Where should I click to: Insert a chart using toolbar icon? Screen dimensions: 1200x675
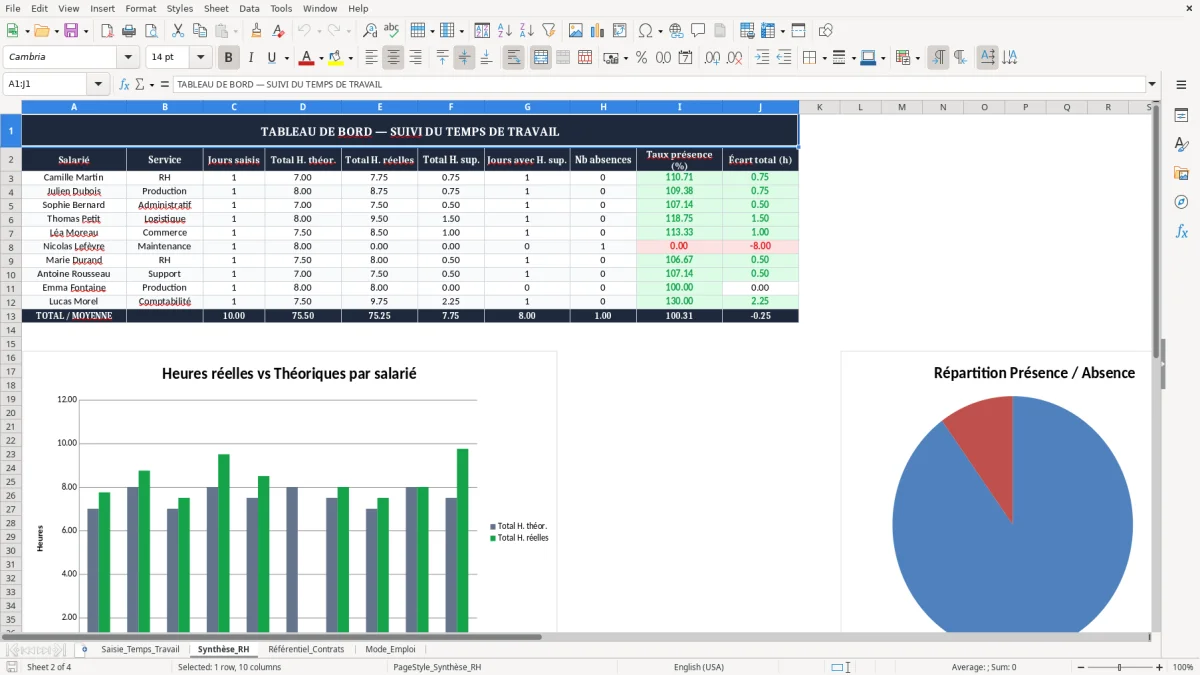click(598, 31)
